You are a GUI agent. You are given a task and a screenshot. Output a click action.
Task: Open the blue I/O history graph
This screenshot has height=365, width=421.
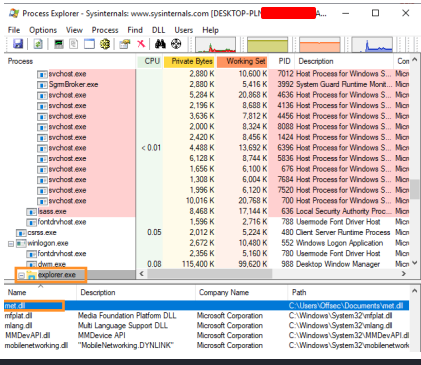pyautogui.click(x=372, y=44)
